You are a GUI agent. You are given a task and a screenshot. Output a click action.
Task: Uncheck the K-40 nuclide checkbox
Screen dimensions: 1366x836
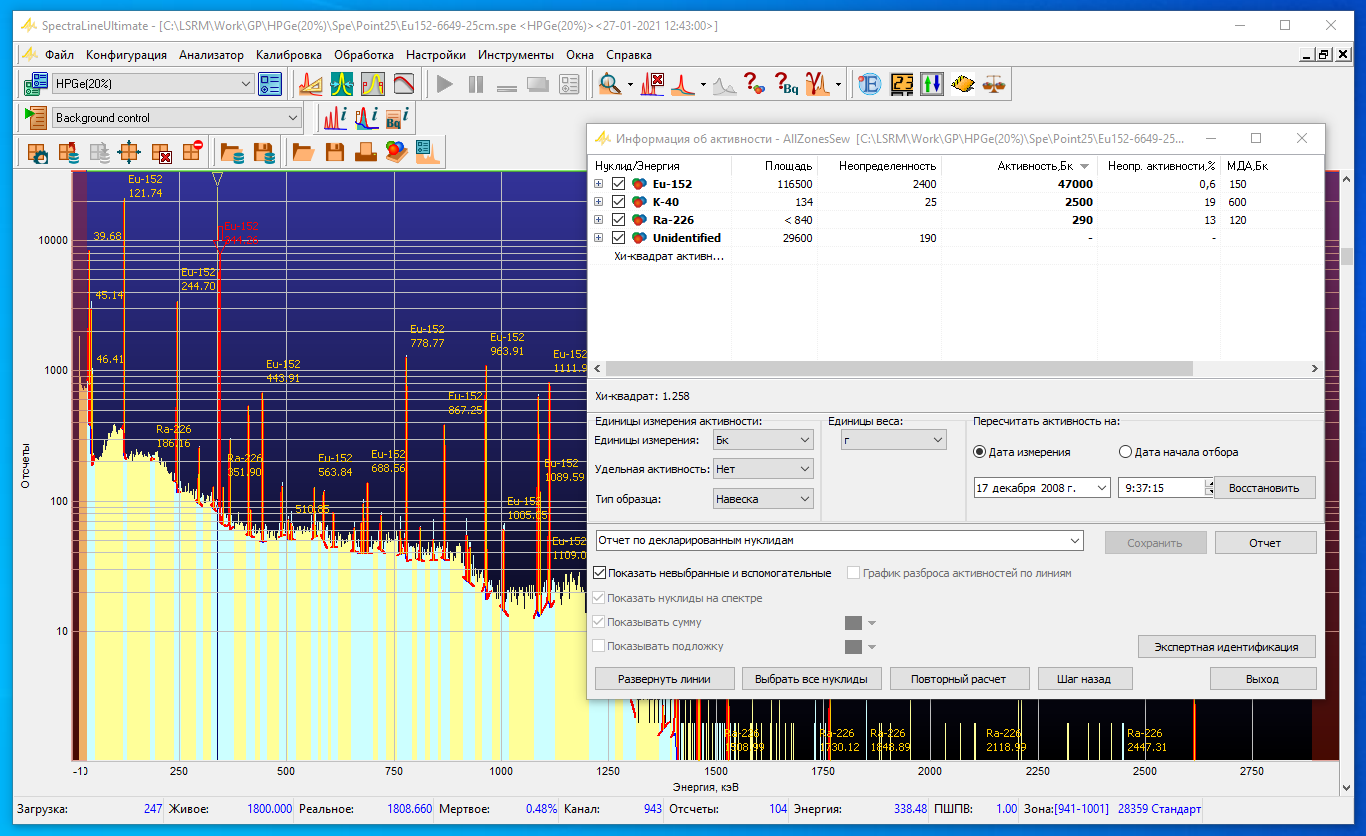click(x=618, y=202)
